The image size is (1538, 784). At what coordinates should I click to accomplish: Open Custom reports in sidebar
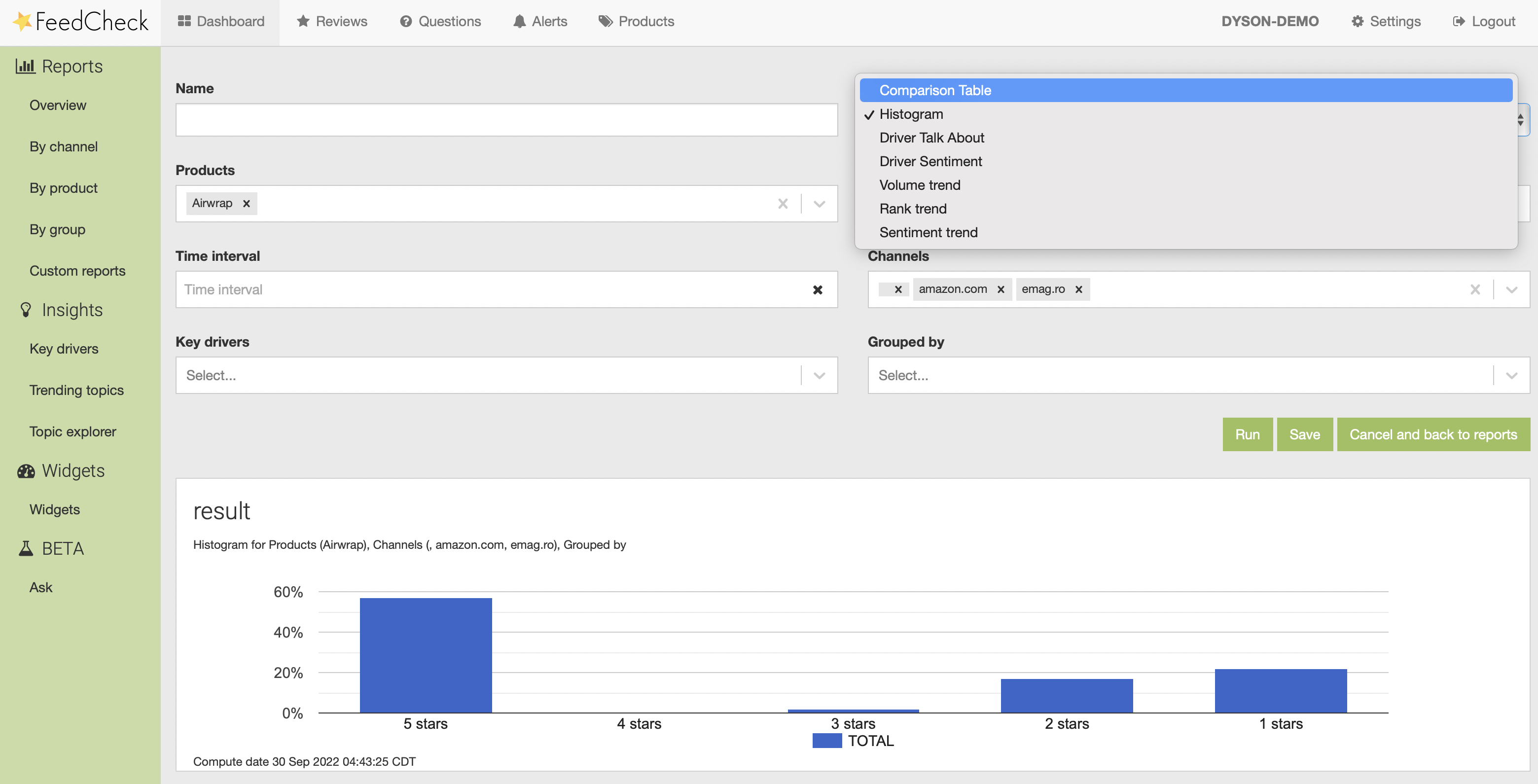(x=77, y=271)
